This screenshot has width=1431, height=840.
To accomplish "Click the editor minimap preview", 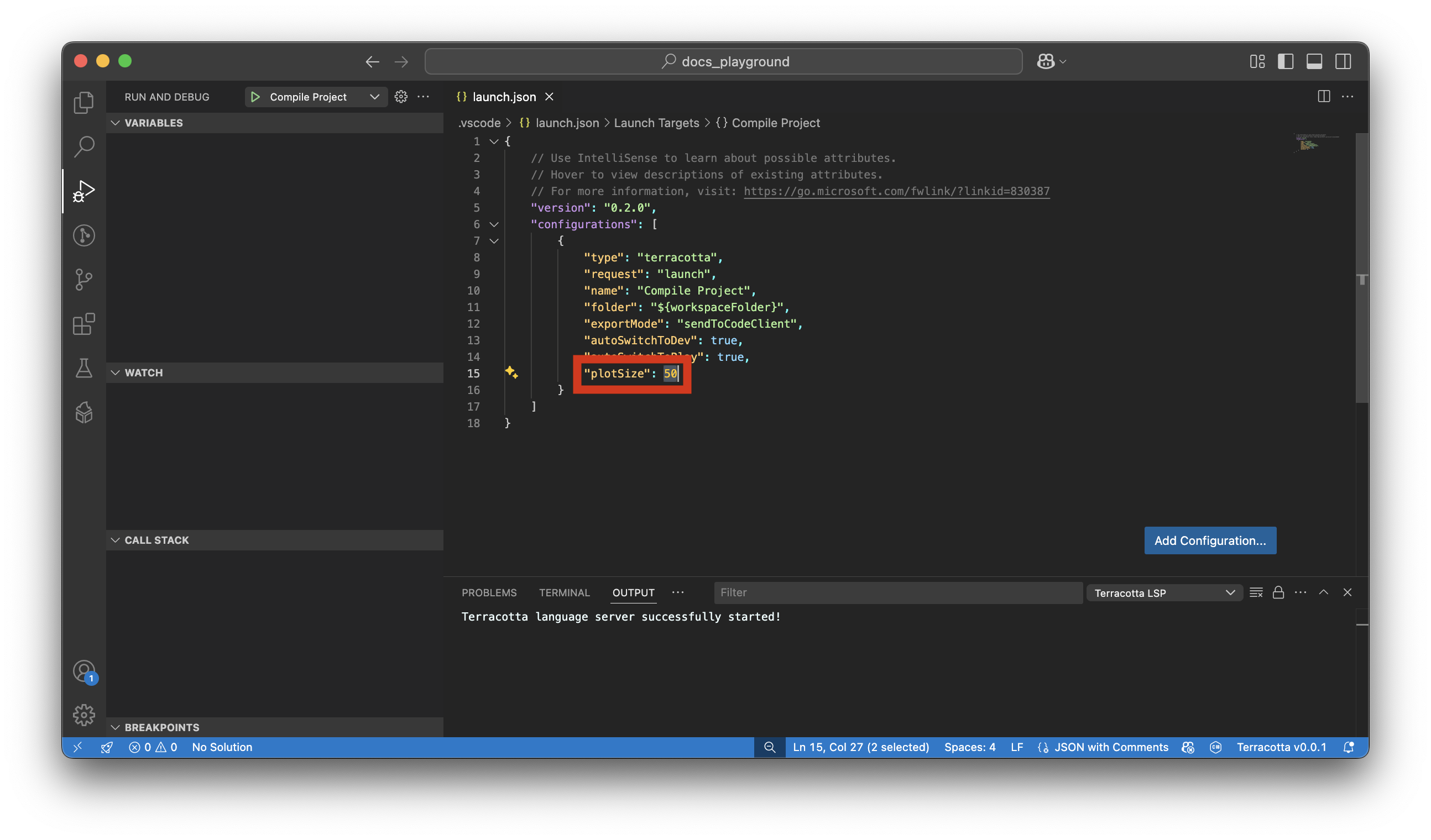I will (x=1317, y=144).
